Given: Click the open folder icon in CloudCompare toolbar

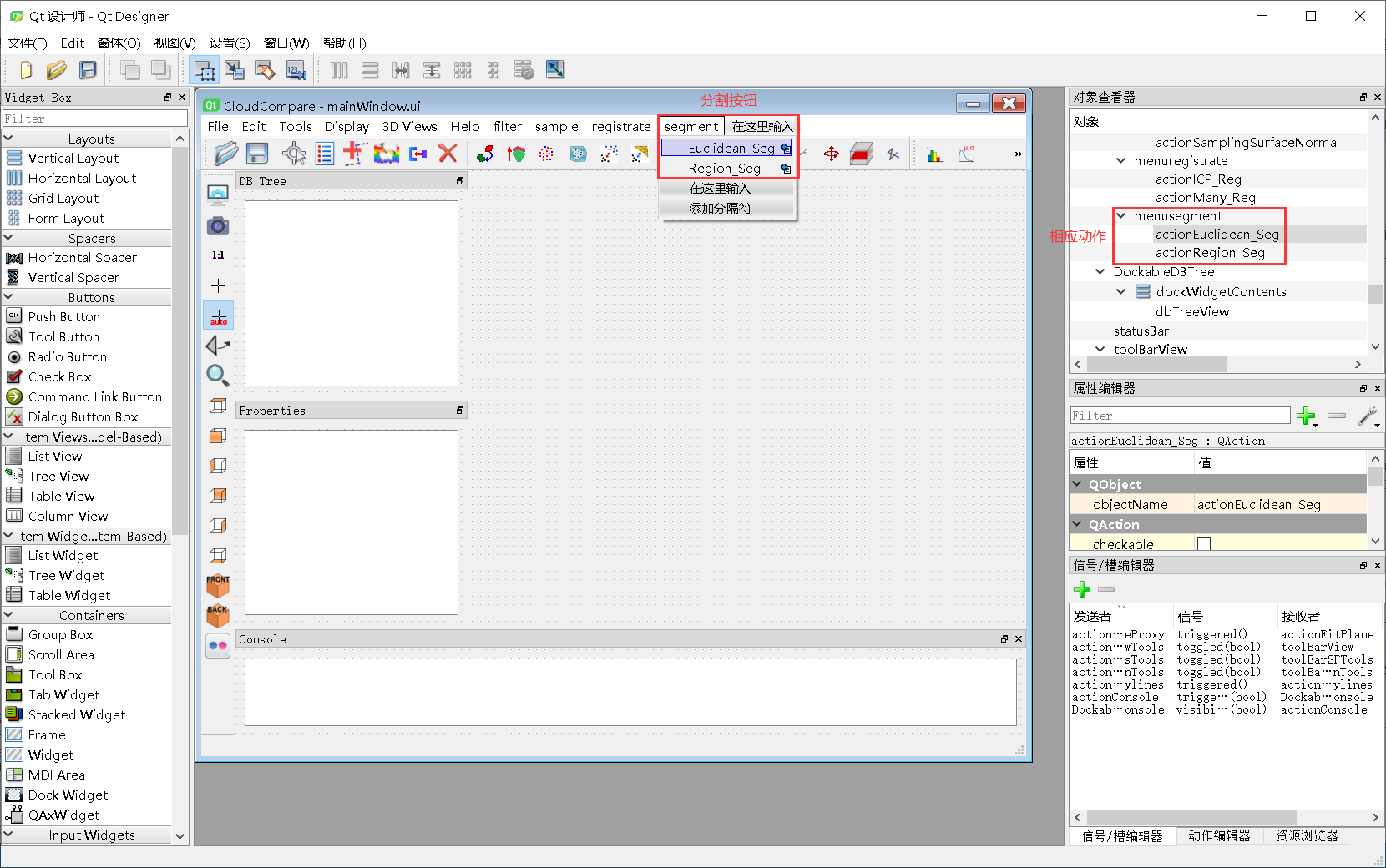Looking at the screenshot, I should tap(225, 154).
